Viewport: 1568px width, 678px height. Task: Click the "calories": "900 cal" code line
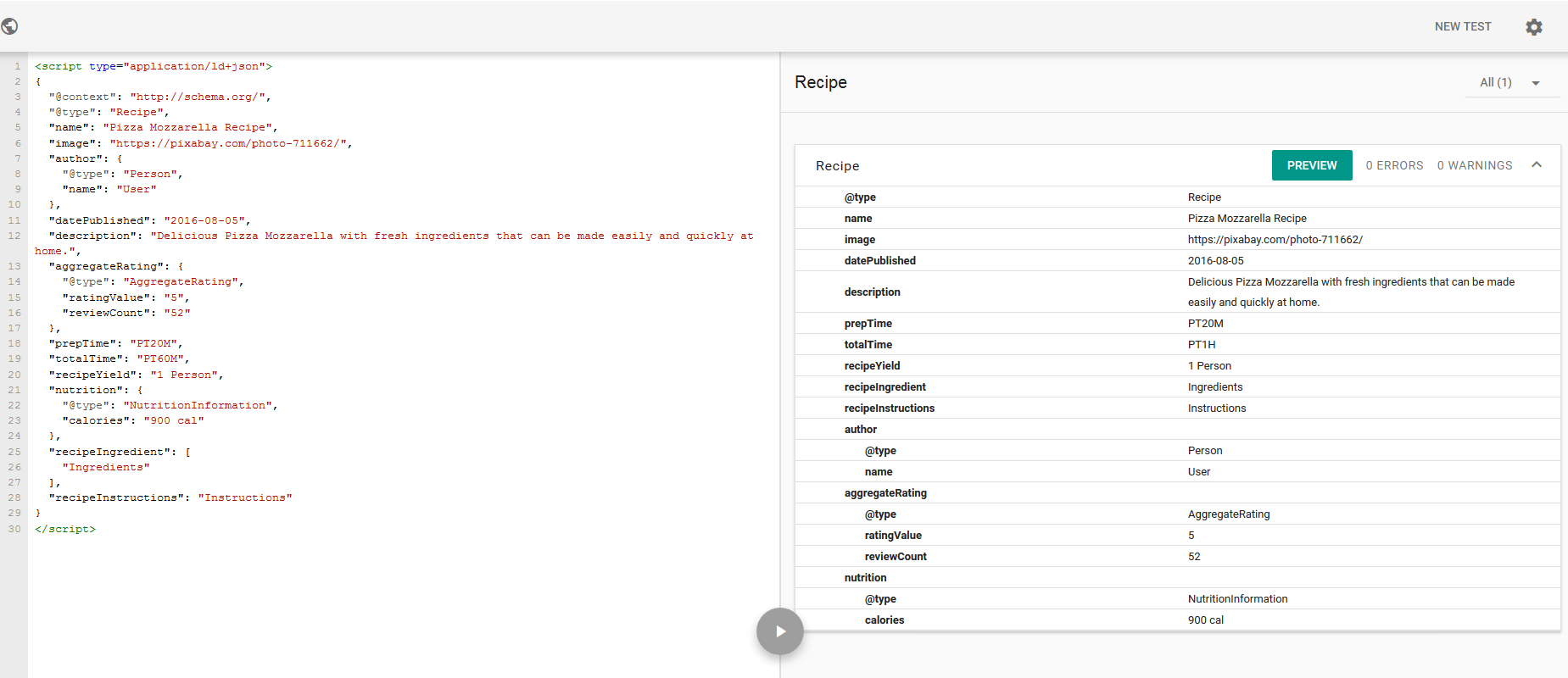(132, 420)
